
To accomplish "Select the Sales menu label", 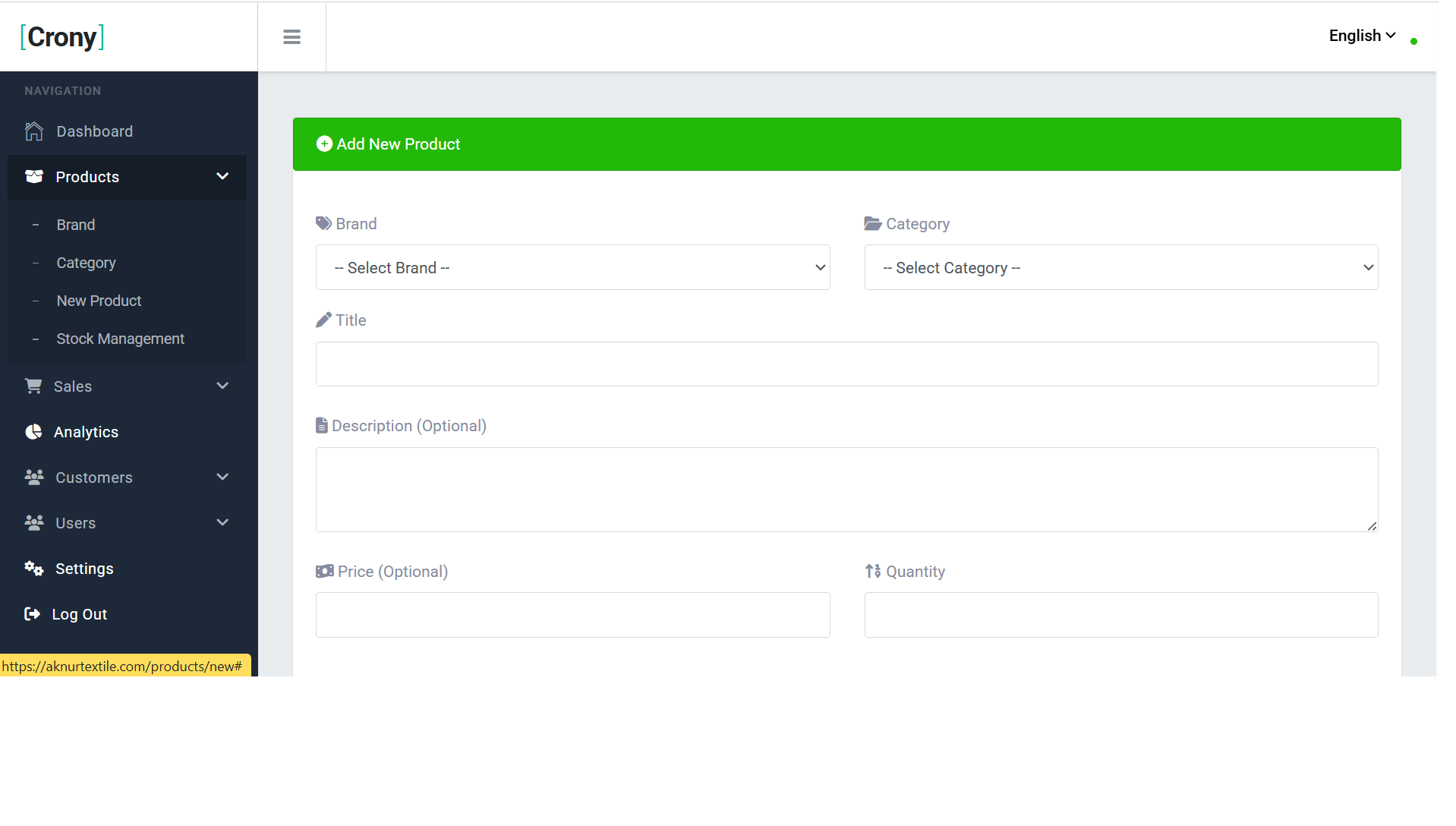I will (73, 386).
